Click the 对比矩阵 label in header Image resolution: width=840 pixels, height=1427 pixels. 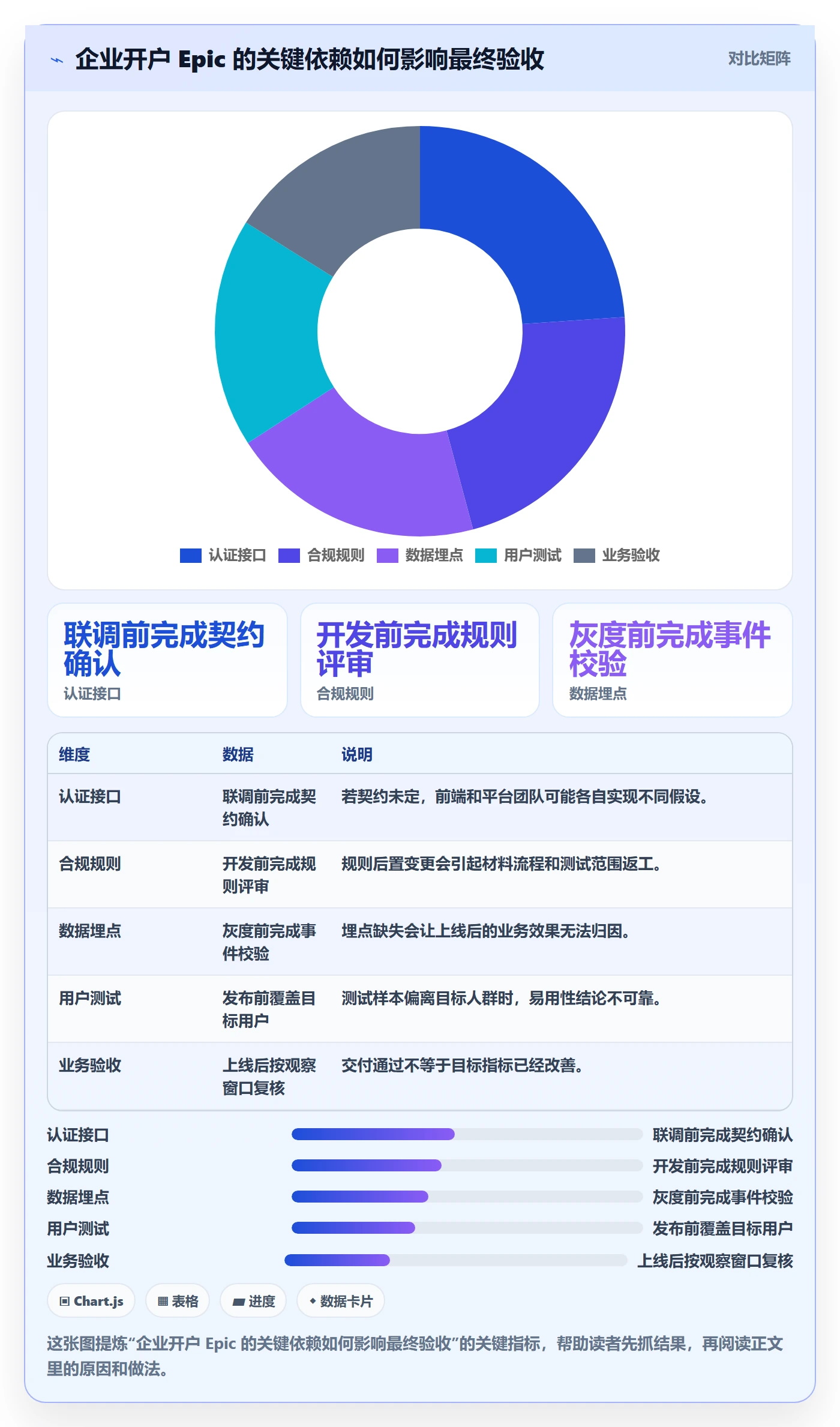click(759, 59)
